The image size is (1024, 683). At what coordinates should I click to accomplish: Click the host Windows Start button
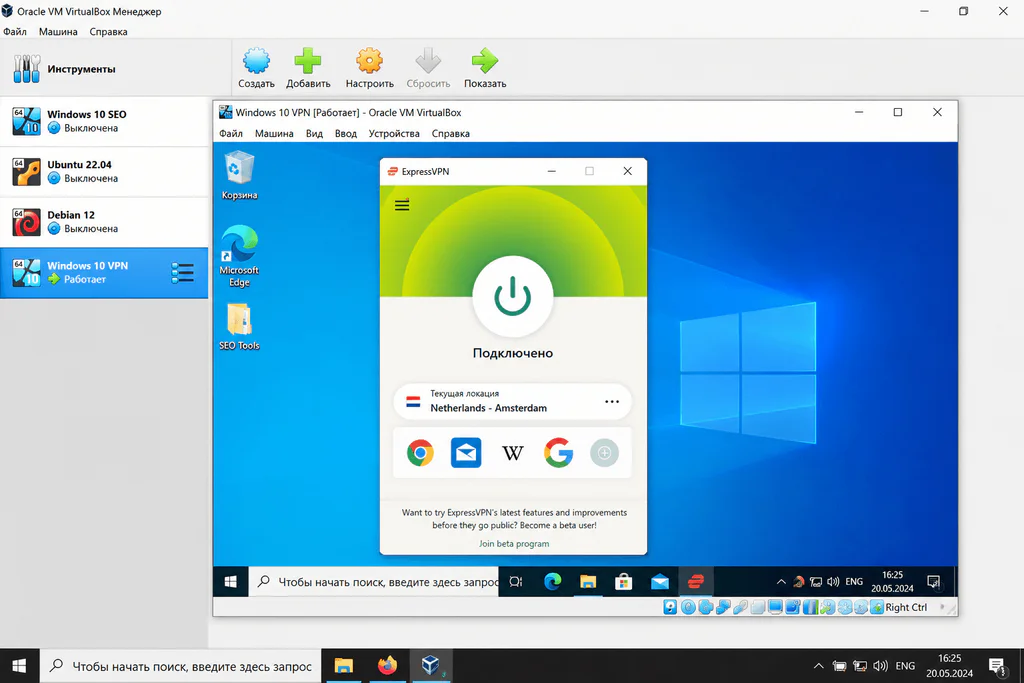[19, 666]
